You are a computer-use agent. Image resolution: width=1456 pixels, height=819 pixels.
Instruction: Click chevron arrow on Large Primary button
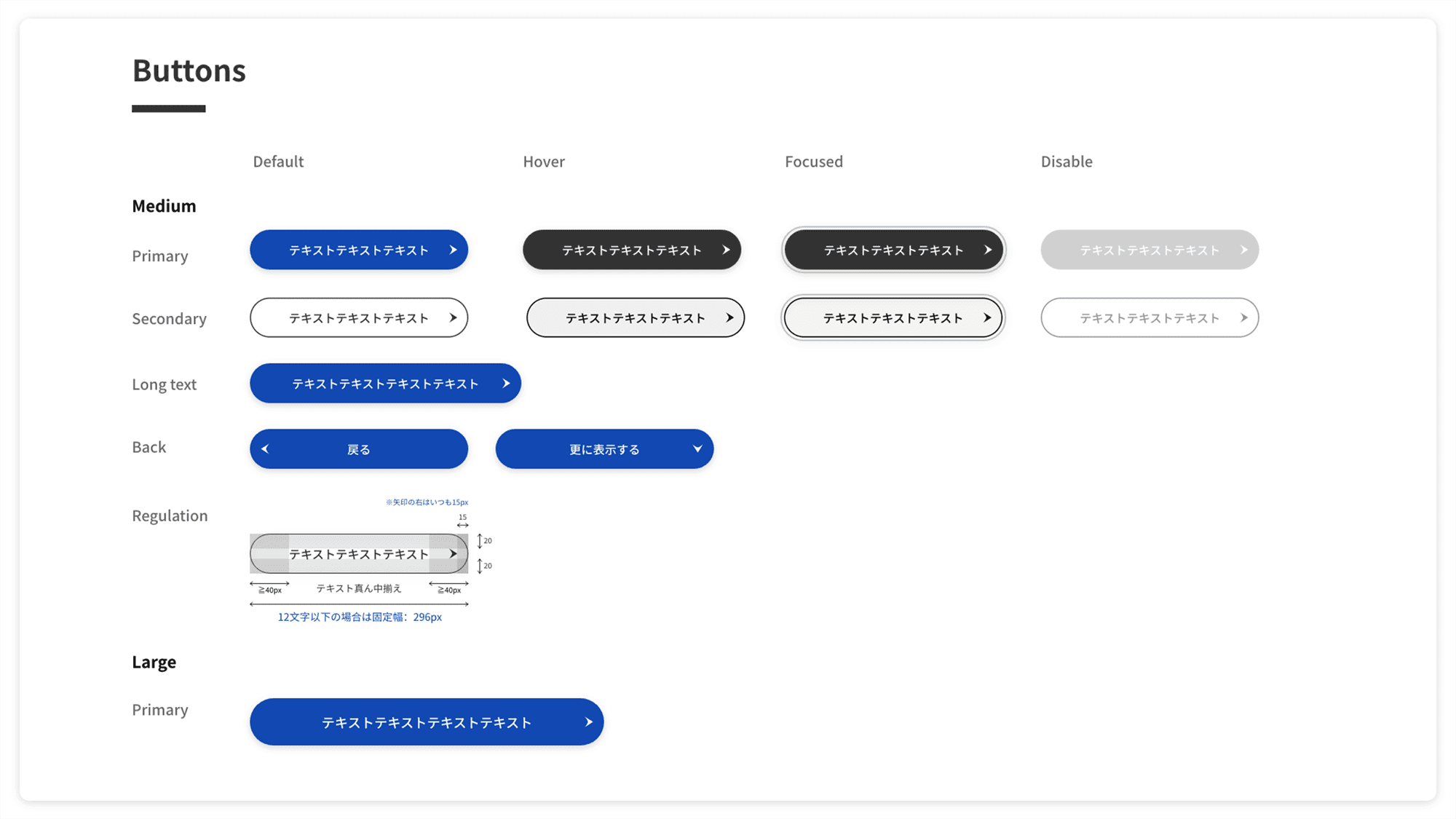tap(588, 722)
